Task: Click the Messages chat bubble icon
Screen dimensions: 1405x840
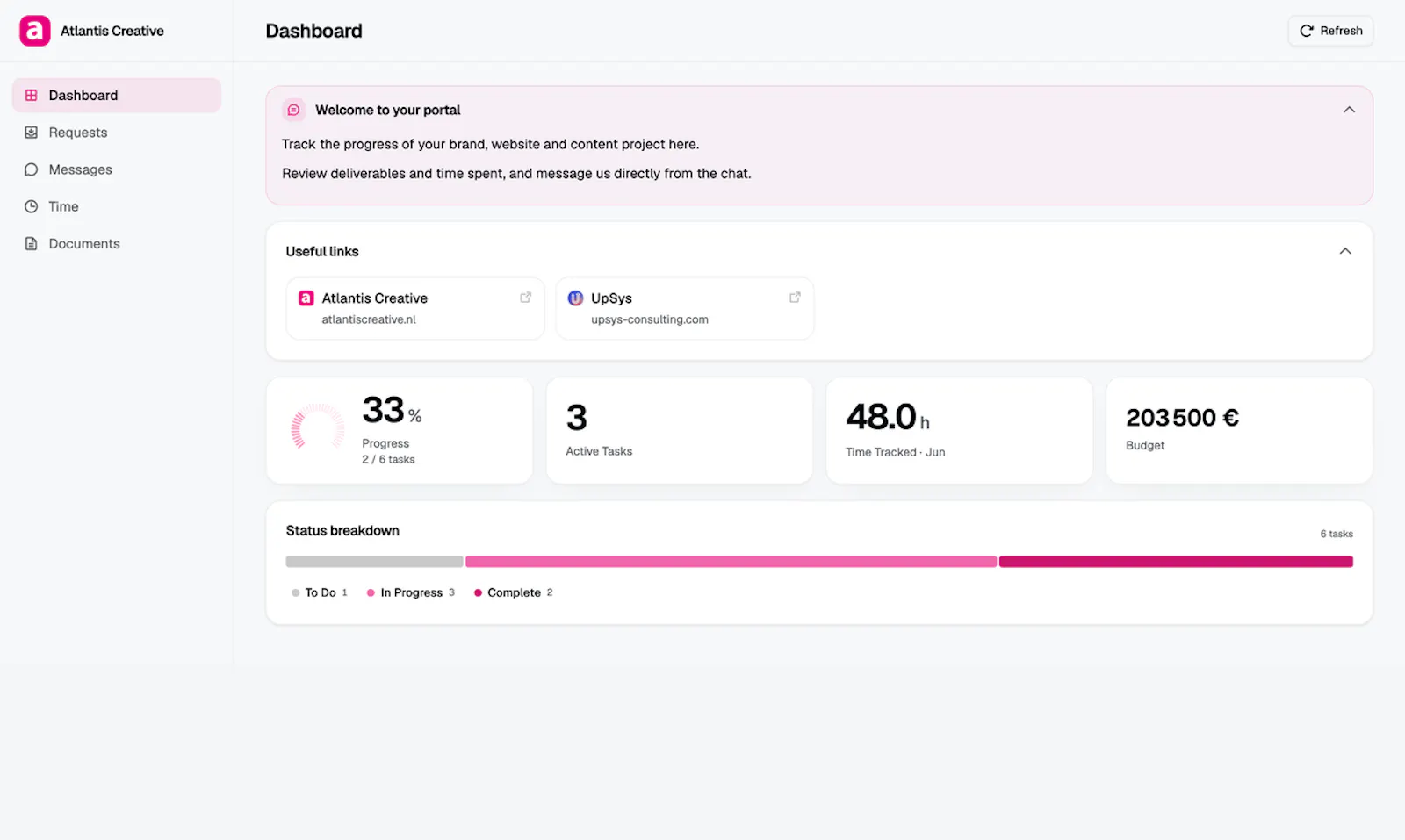Action: 32,169
